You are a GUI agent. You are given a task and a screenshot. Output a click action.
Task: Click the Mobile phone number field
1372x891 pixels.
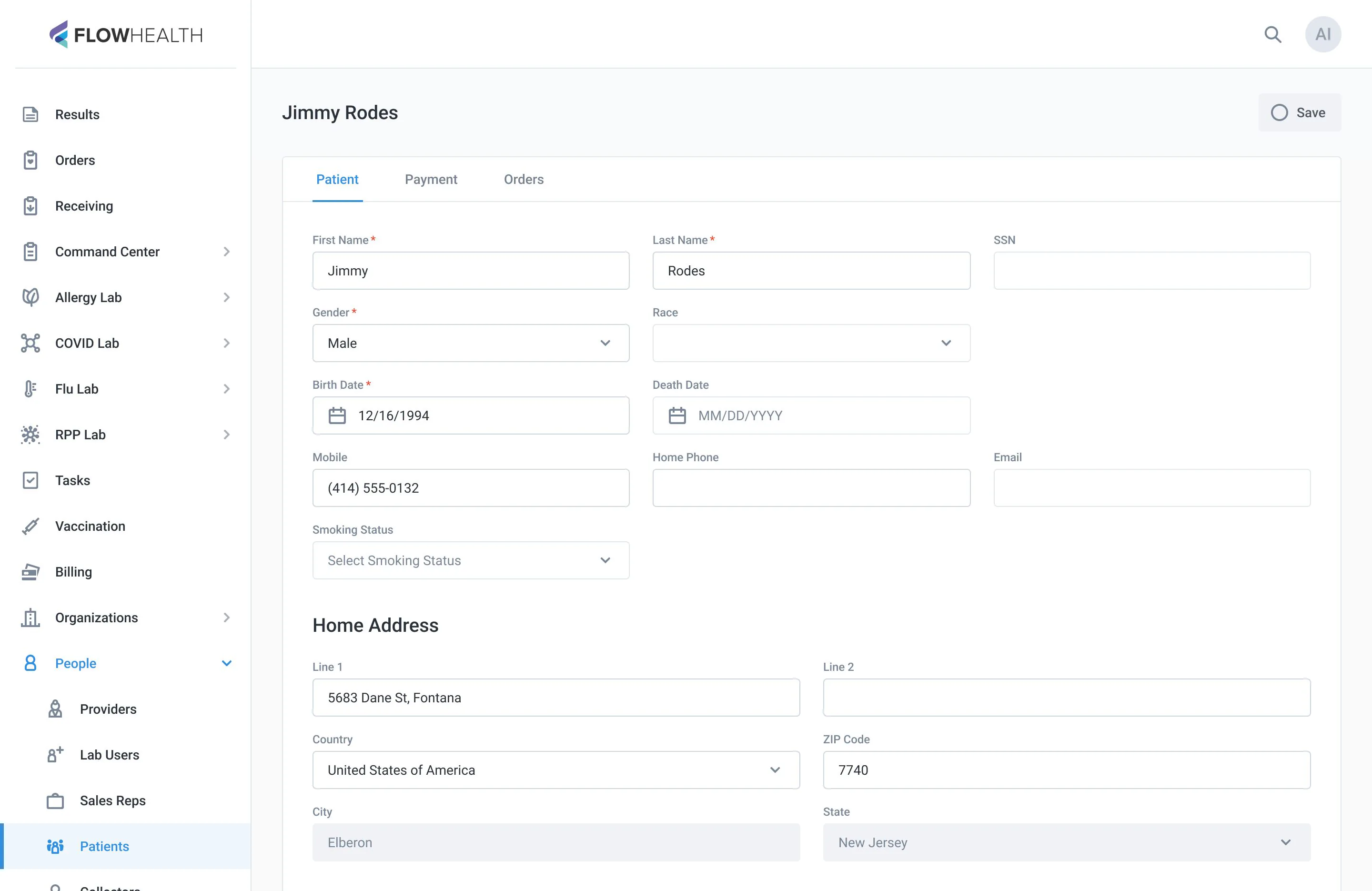coord(470,488)
